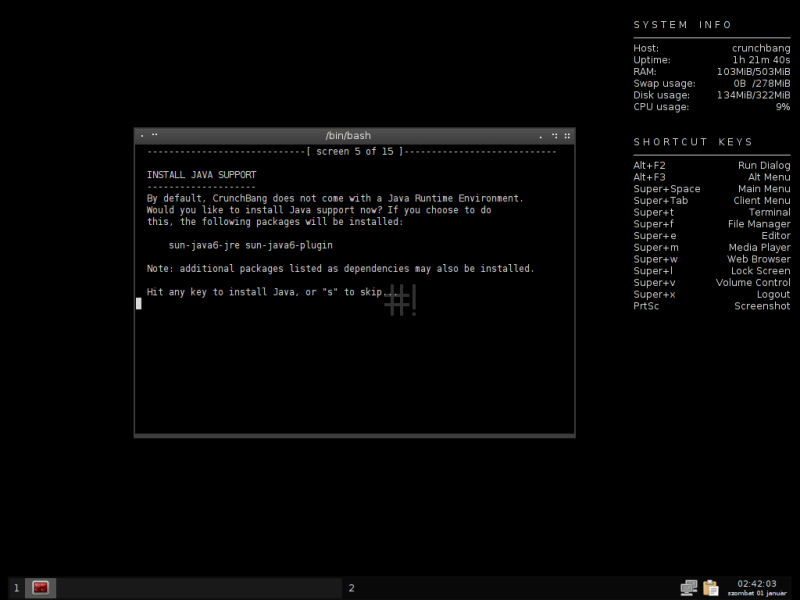Click the "Note: additional packages" line

[340, 269]
